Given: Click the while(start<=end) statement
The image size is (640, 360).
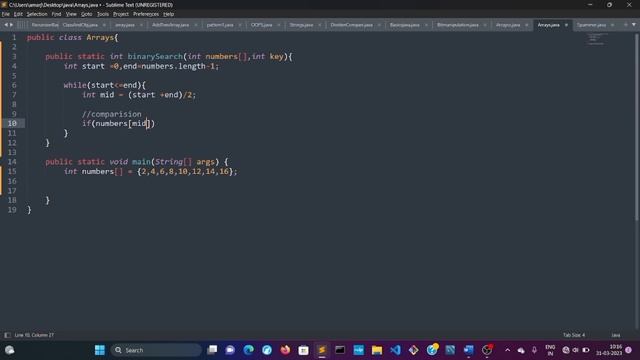Looking at the screenshot, I should 104,85.
